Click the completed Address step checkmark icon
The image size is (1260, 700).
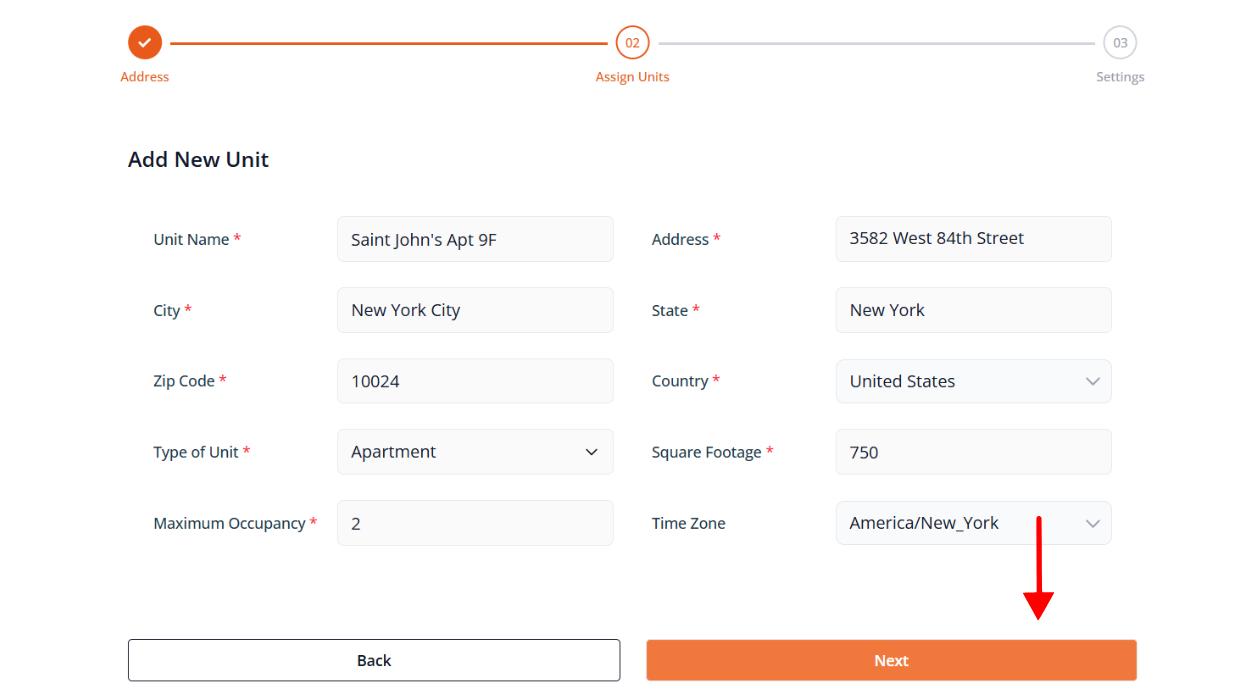tap(145, 43)
